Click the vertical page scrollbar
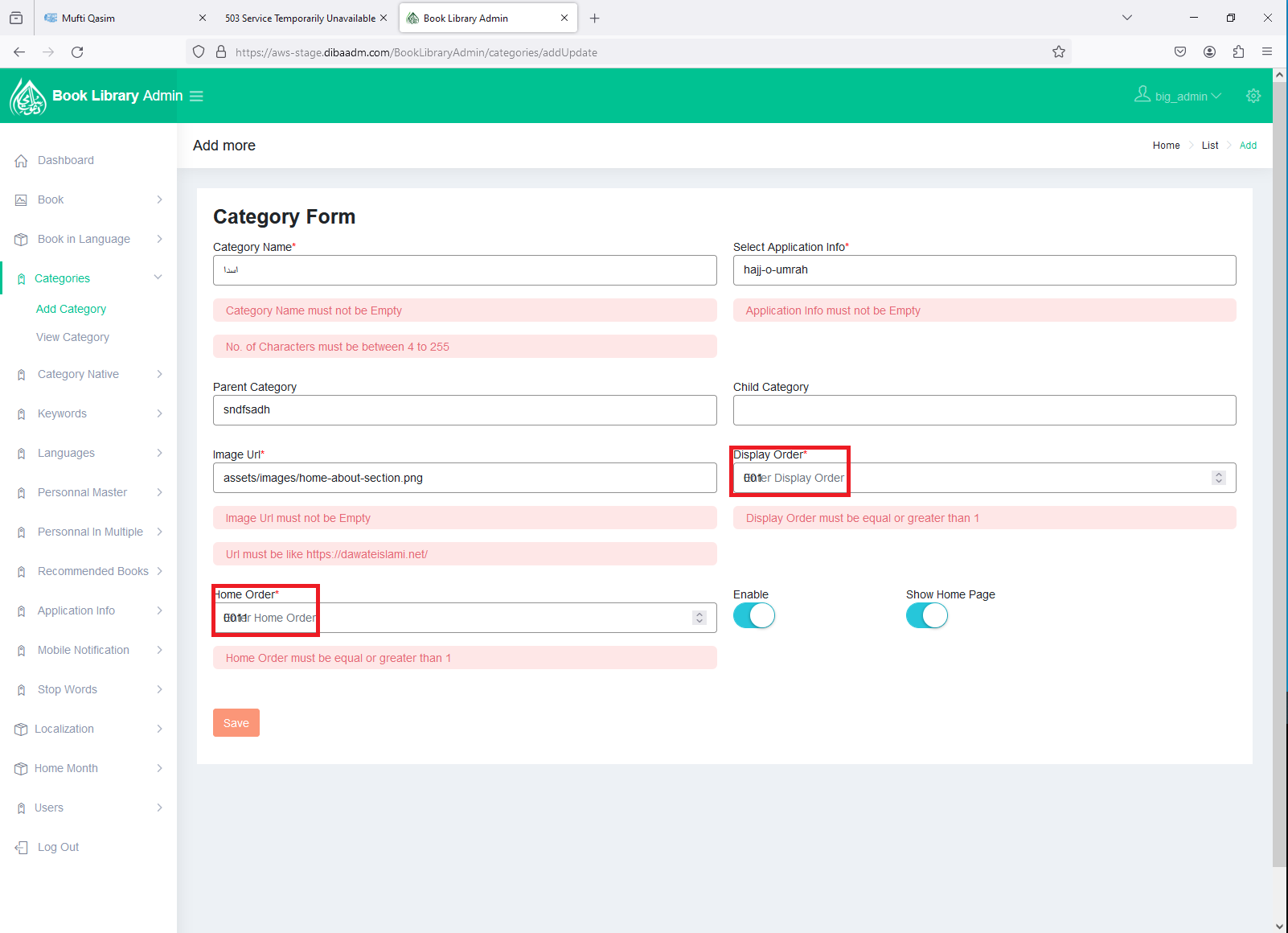This screenshot has height=933, width=1288. [1279, 483]
